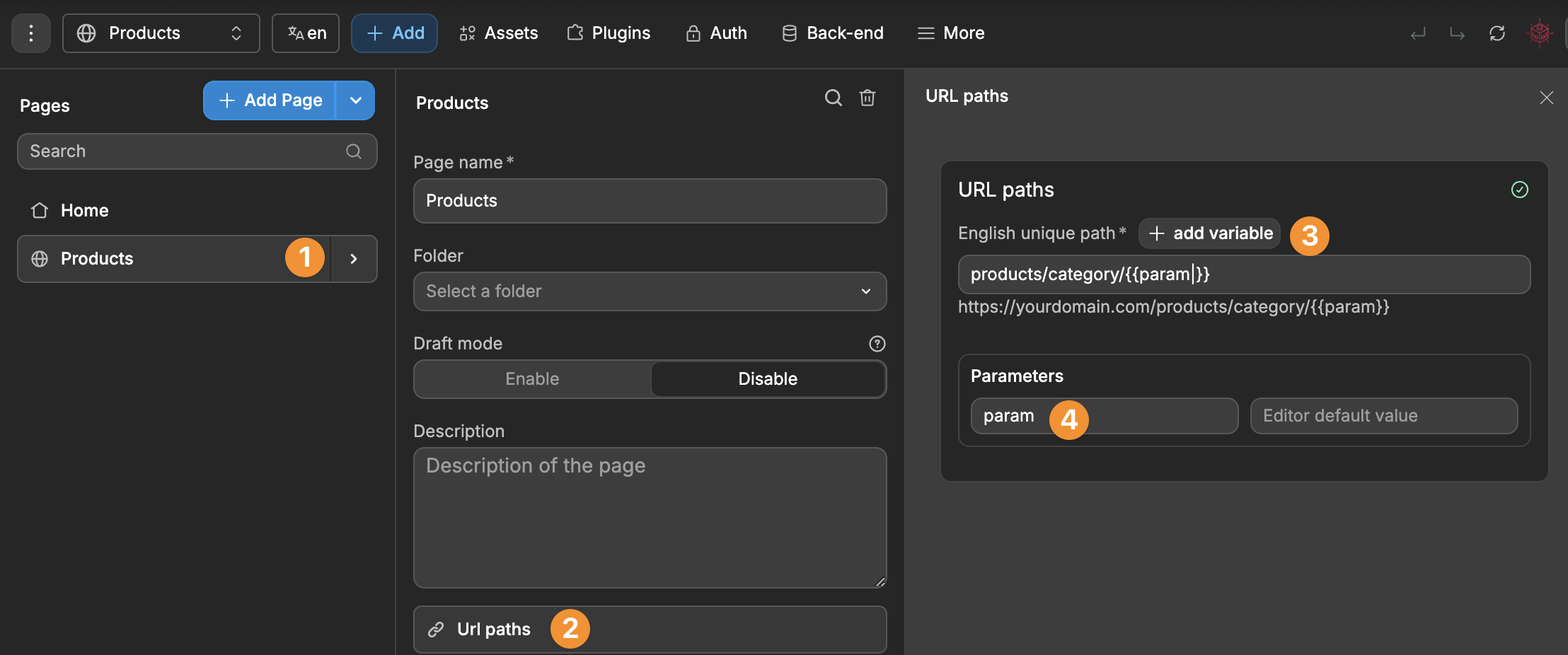Search pages using the magnifier icon
The image size is (1568, 655).
pos(833,98)
